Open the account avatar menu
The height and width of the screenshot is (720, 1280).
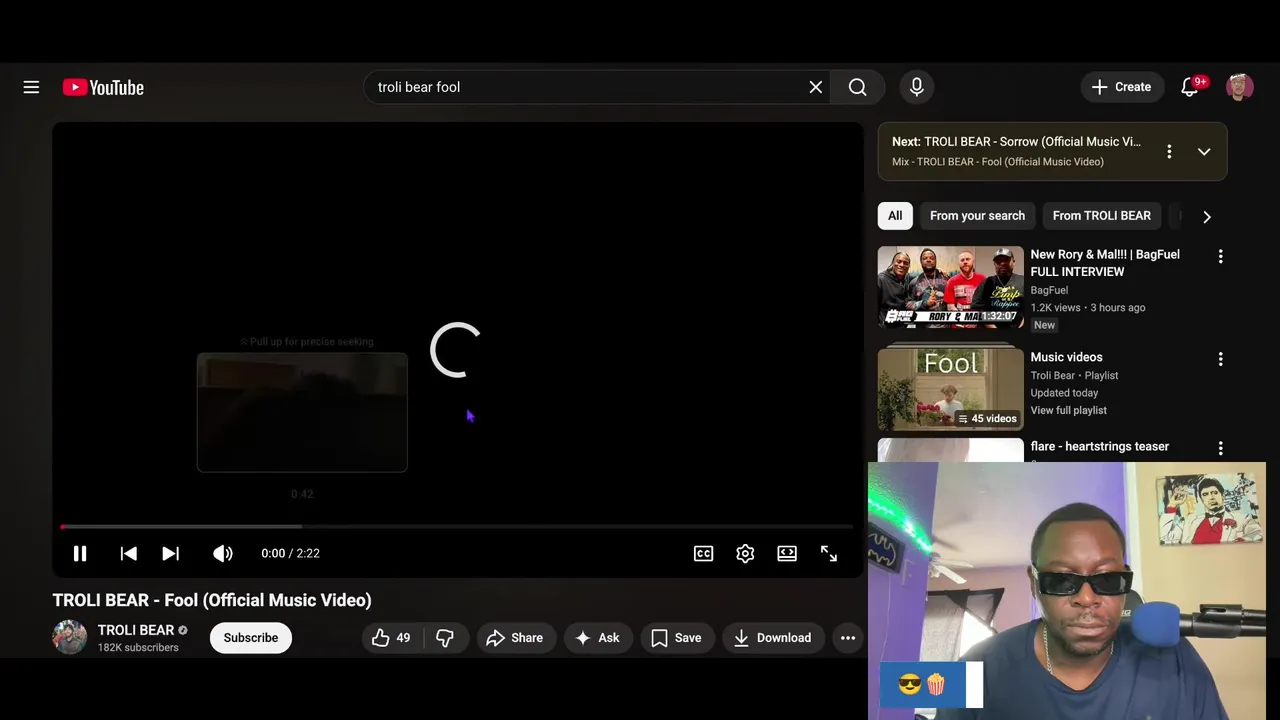[1240, 87]
